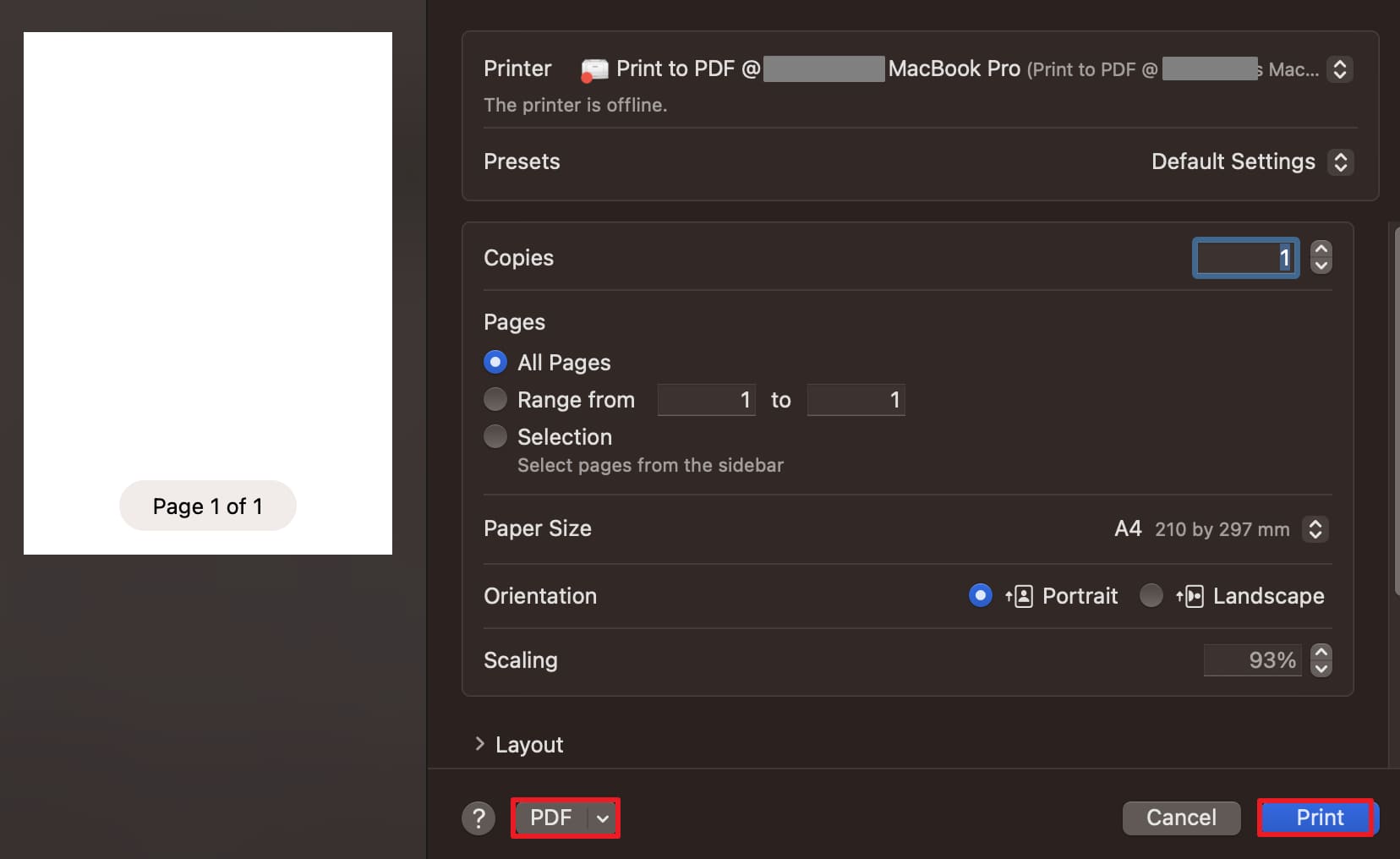Click the Copies stepper control
Image resolution: width=1400 pixels, height=859 pixels.
click(1321, 258)
